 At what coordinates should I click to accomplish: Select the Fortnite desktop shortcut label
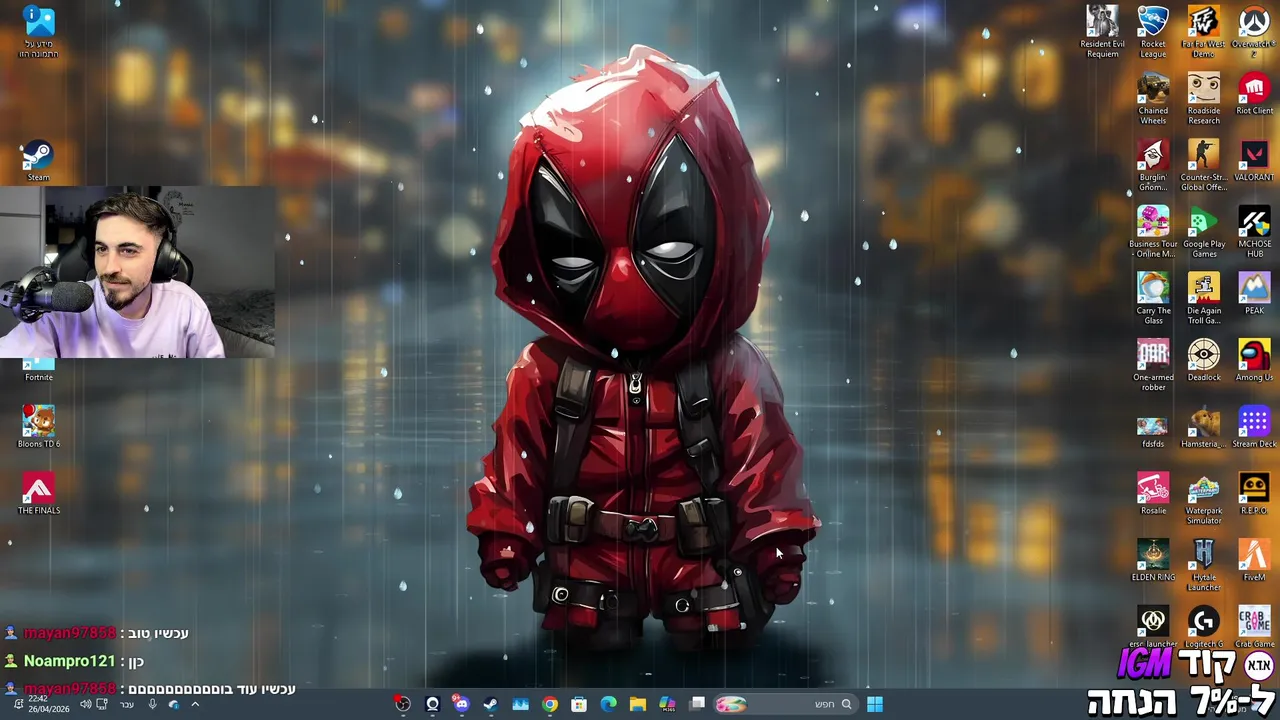pyautogui.click(x=38, y=377)
